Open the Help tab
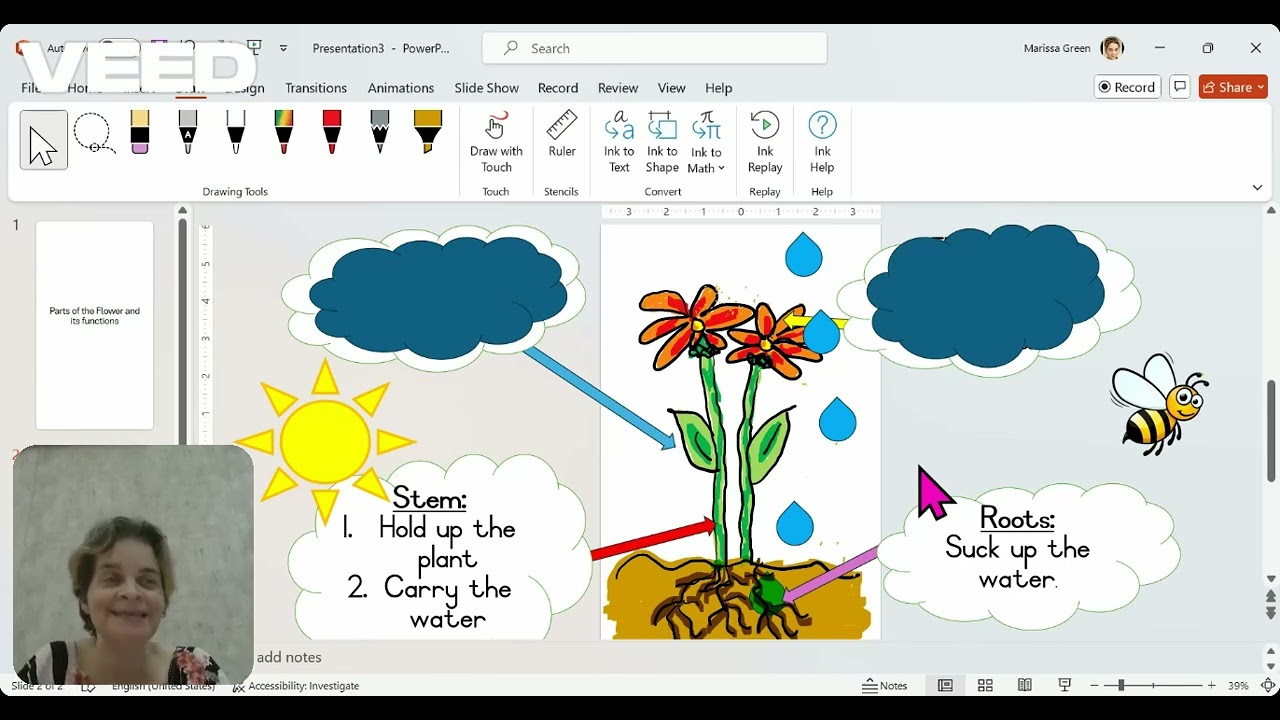This screenshot has width=1280, height=720. [719, 88]
